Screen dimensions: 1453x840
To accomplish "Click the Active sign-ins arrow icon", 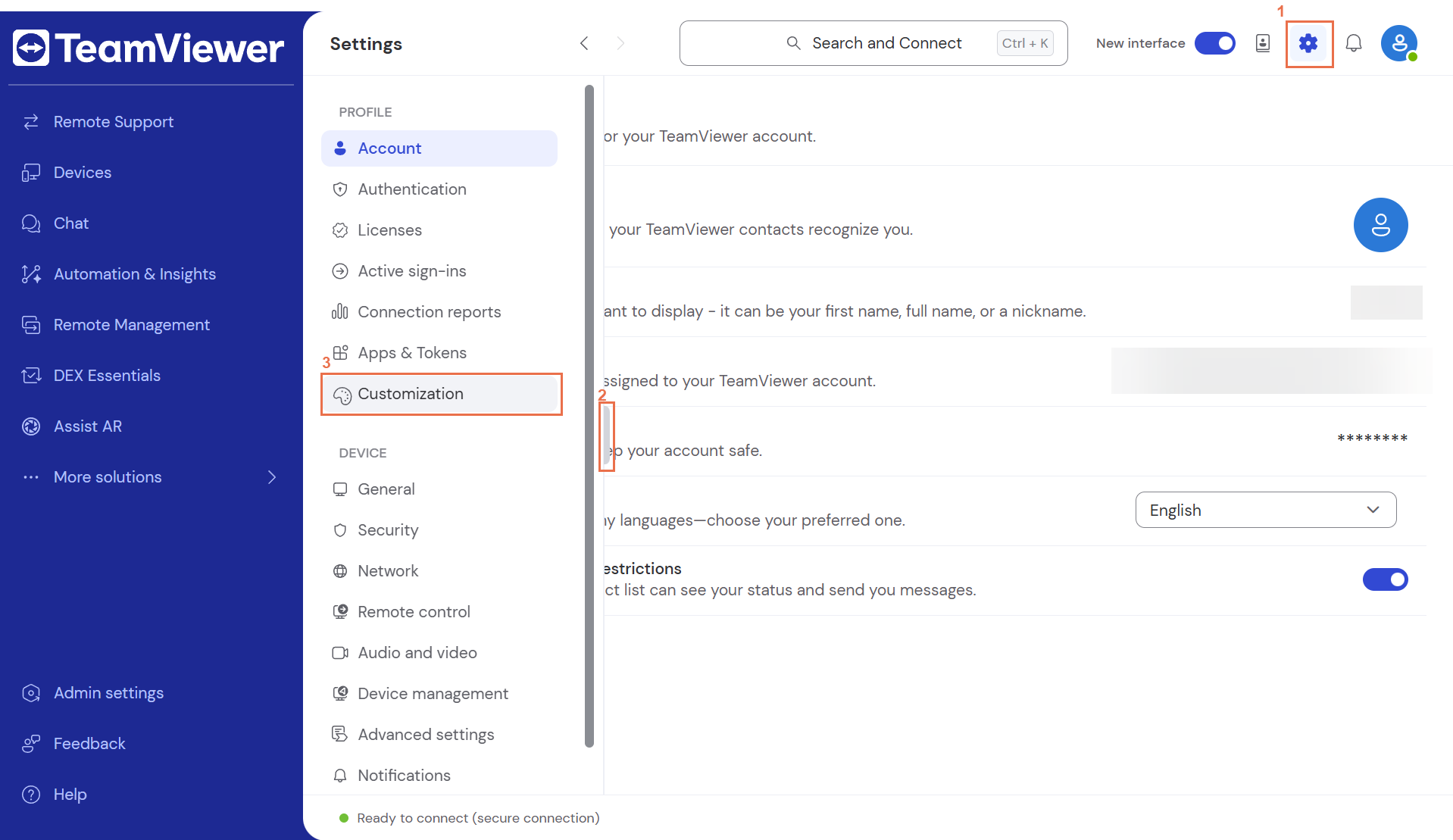I will coord(340,271).
